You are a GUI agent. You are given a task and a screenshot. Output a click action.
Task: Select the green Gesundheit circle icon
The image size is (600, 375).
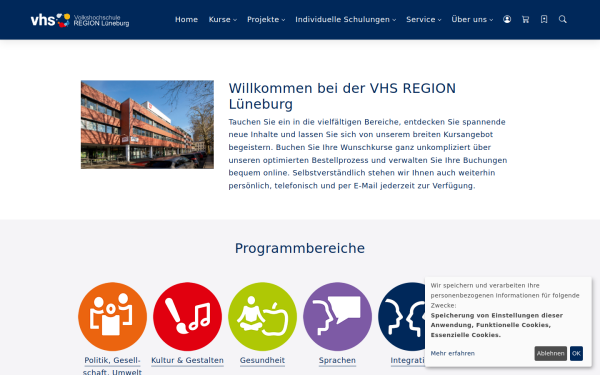click(x=262, y=316)
